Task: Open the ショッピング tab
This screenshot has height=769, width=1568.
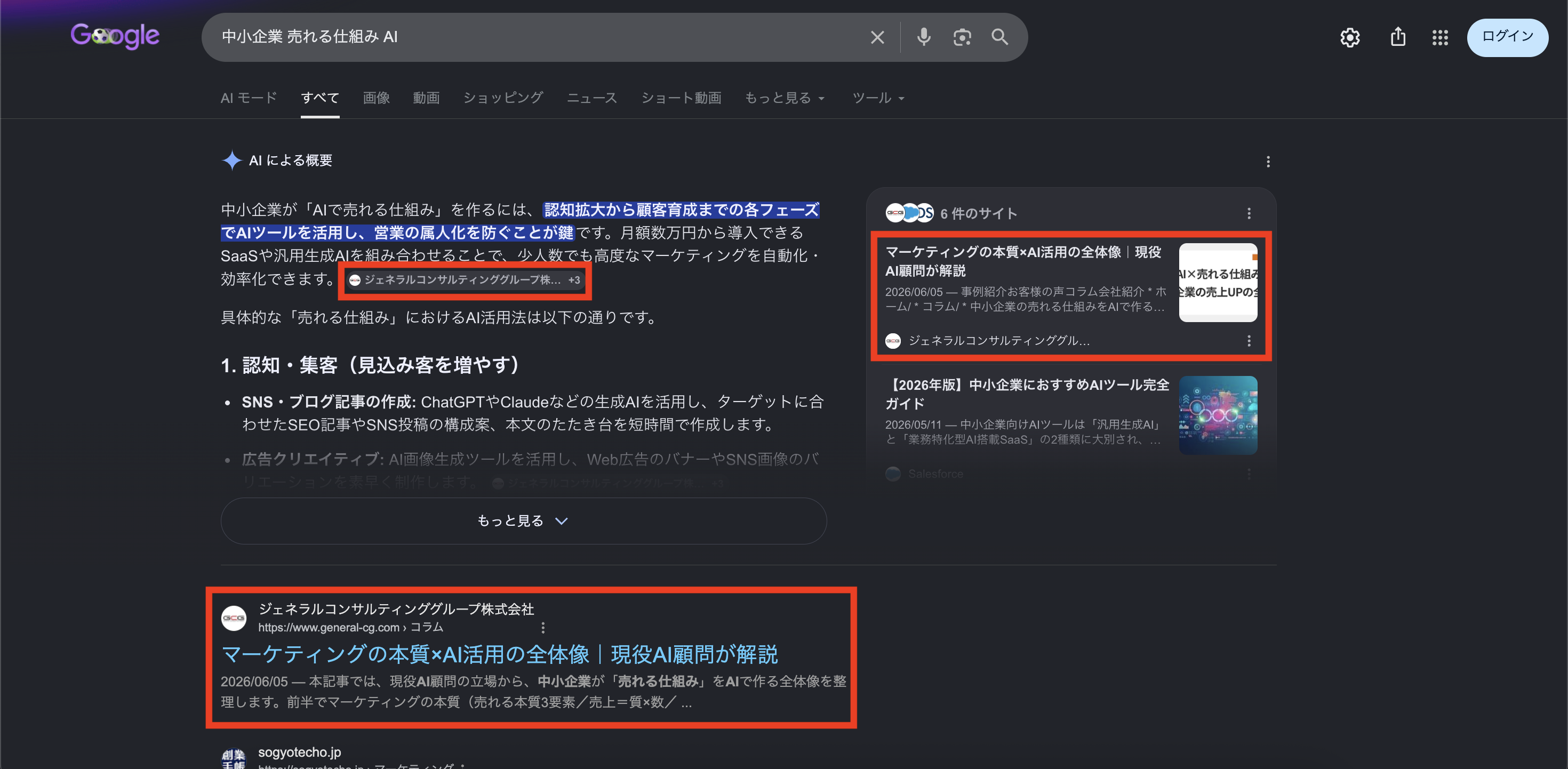Action: coord(503,98)
